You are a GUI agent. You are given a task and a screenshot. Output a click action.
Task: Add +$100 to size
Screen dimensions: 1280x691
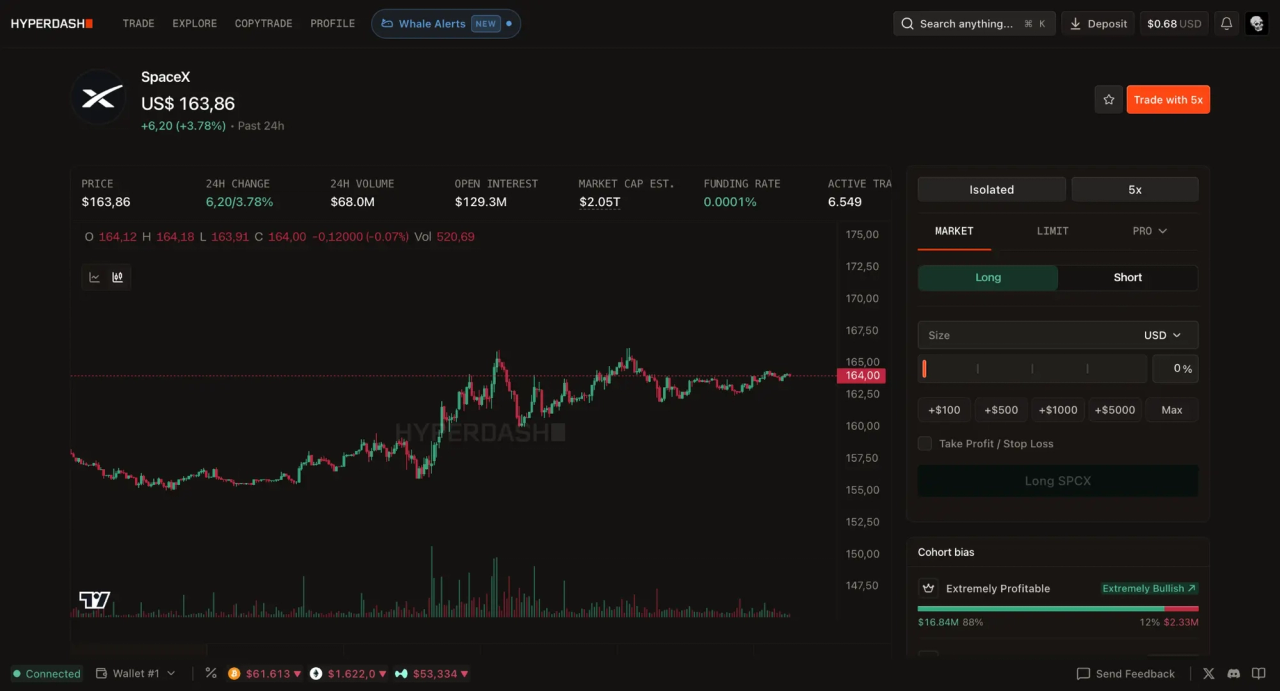click(944, 410)
